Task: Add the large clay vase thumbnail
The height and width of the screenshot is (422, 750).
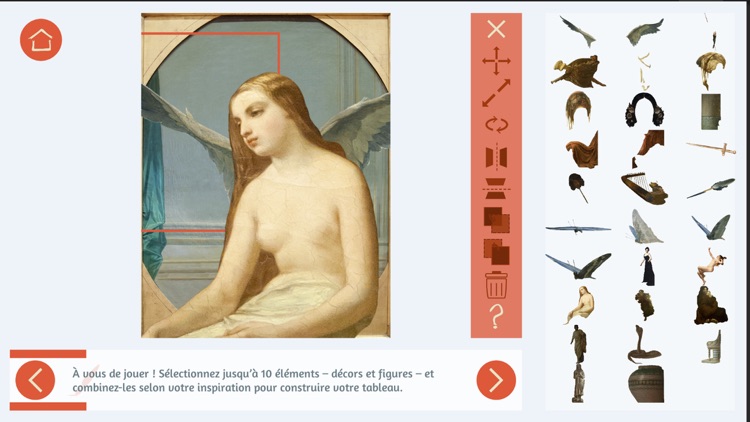Action: point(646,384)
